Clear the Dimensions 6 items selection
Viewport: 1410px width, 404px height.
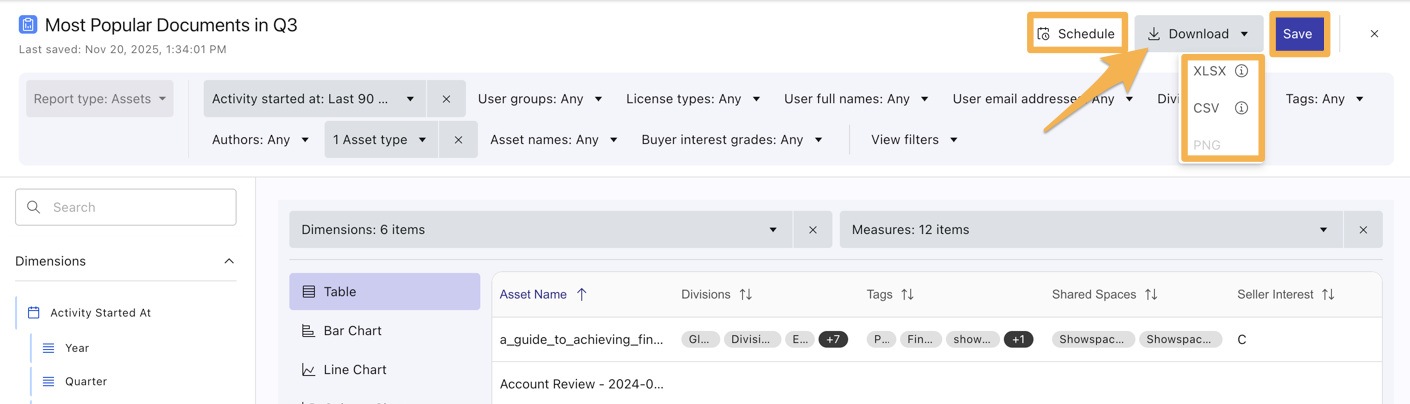812,230
